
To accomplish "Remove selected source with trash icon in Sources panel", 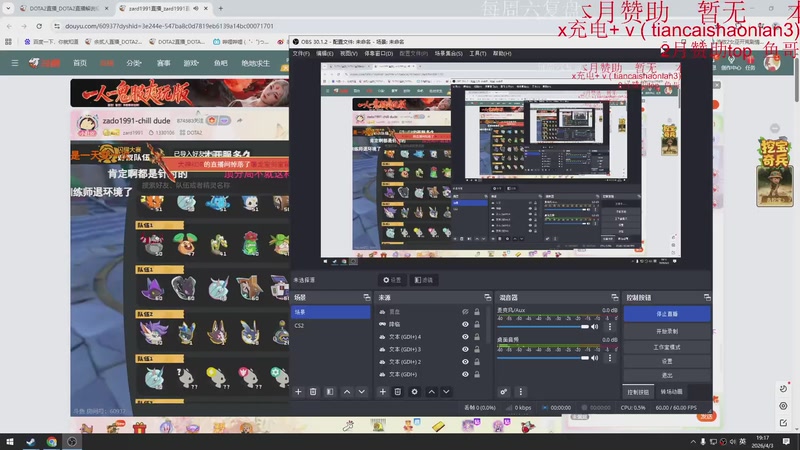I will pos(397,392).
